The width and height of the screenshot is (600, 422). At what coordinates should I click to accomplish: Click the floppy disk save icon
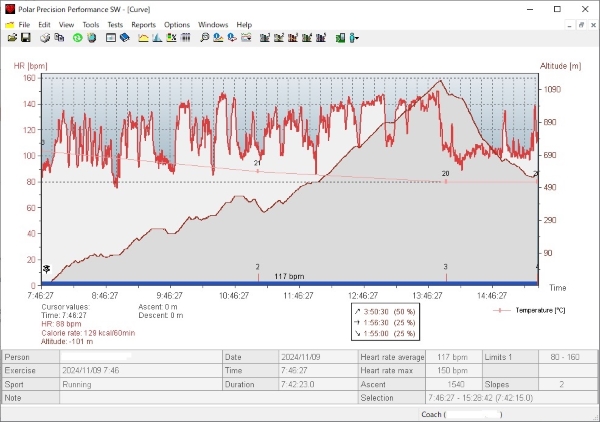click(26, 37)
